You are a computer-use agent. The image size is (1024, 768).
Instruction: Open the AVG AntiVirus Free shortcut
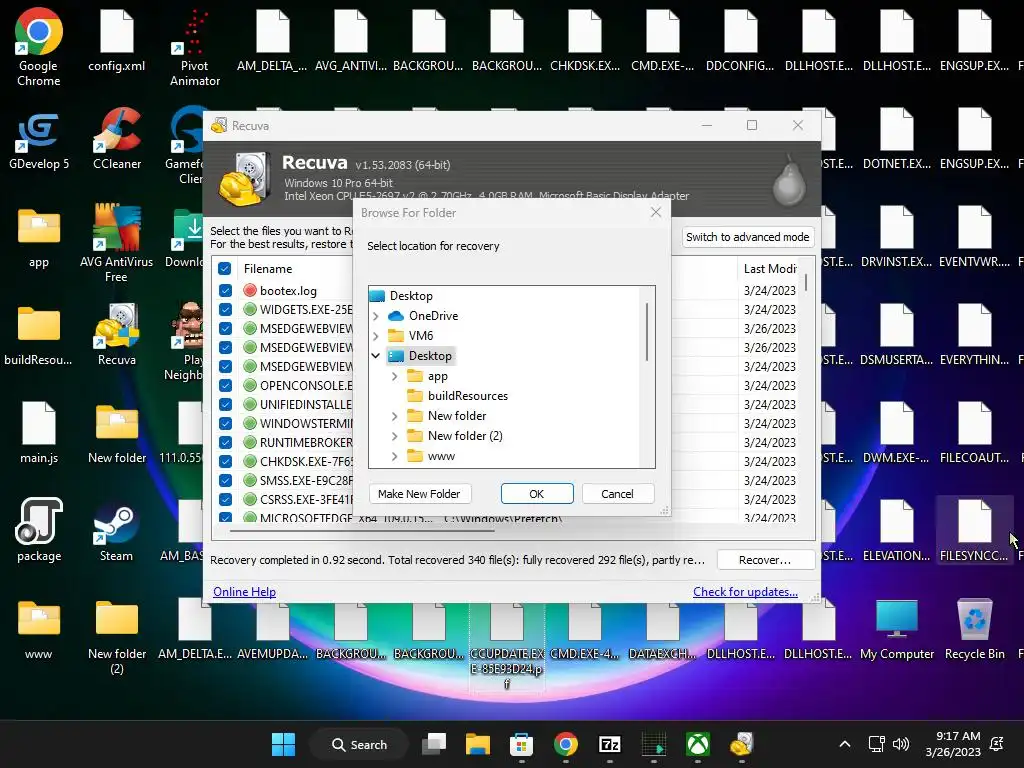point(116,243)
